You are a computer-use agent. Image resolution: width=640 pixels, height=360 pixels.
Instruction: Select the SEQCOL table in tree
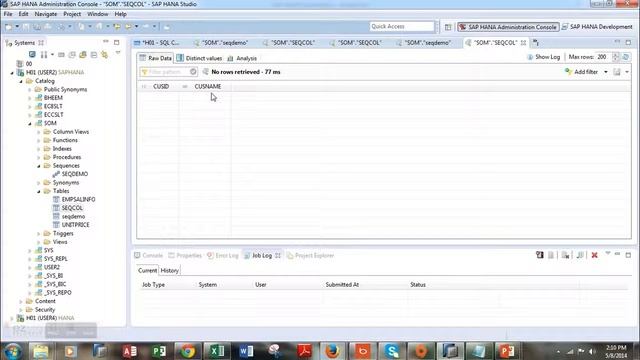tap(72, 208)
